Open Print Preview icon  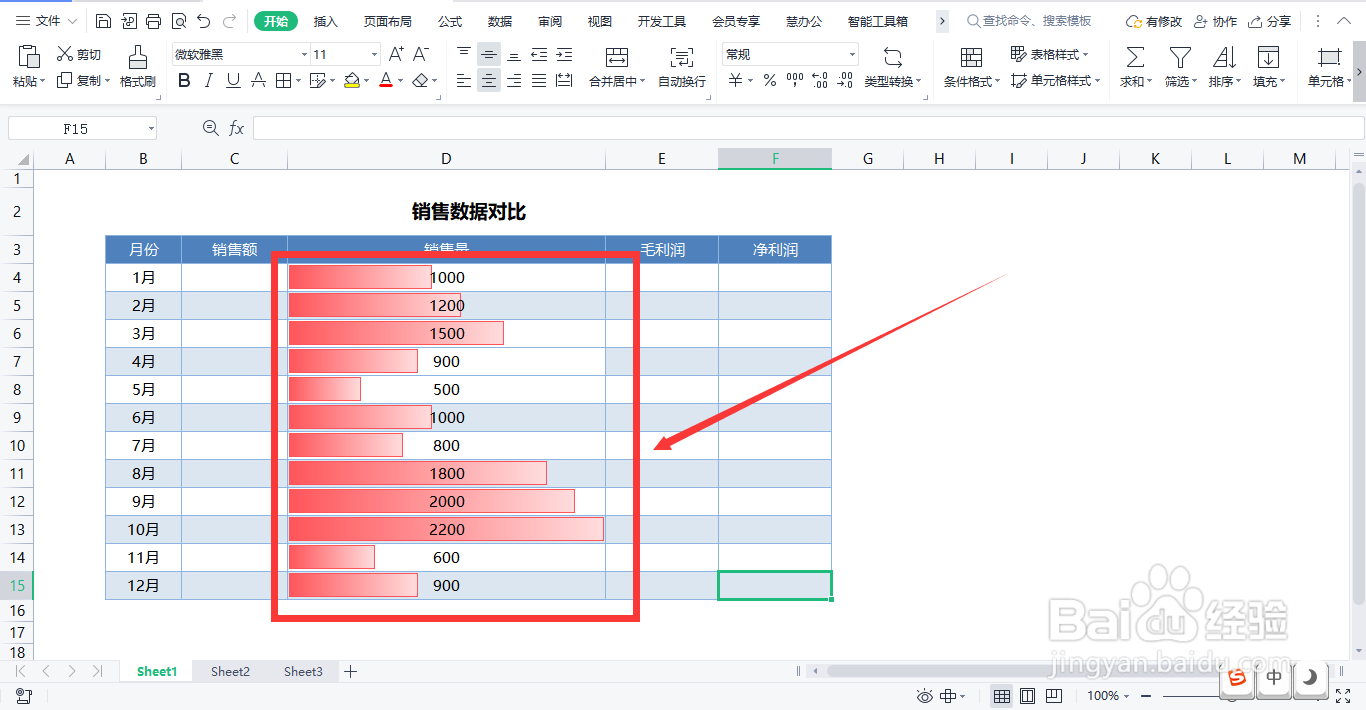coord(178,21)
